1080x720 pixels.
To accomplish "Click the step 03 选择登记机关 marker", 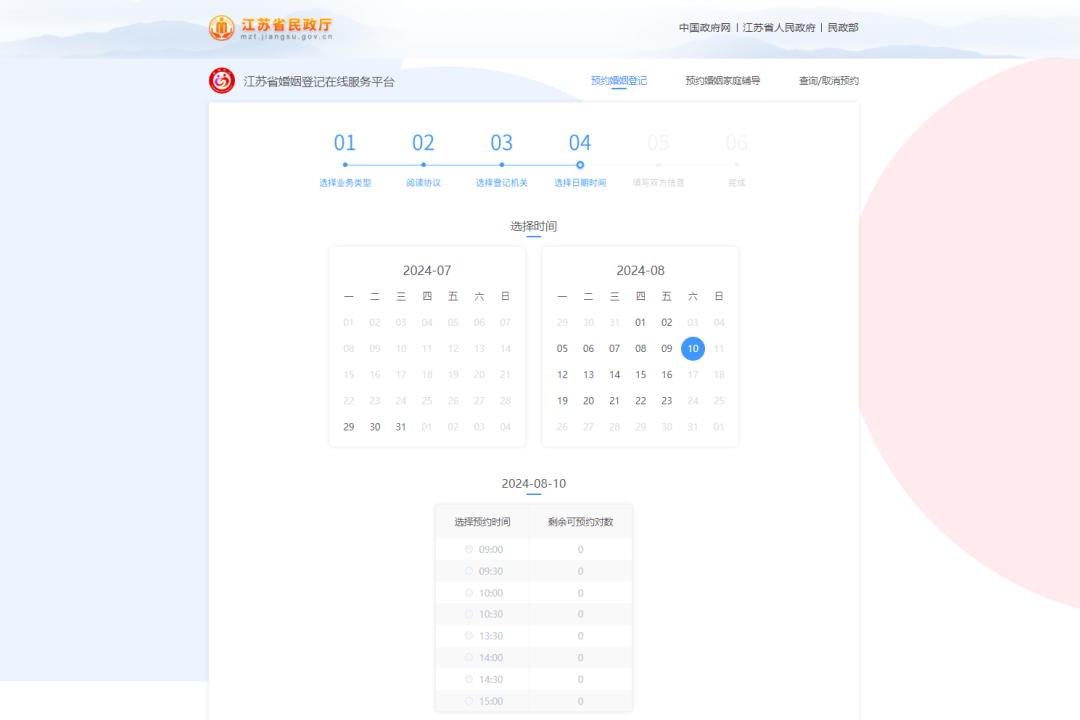I will pos(501,165).
